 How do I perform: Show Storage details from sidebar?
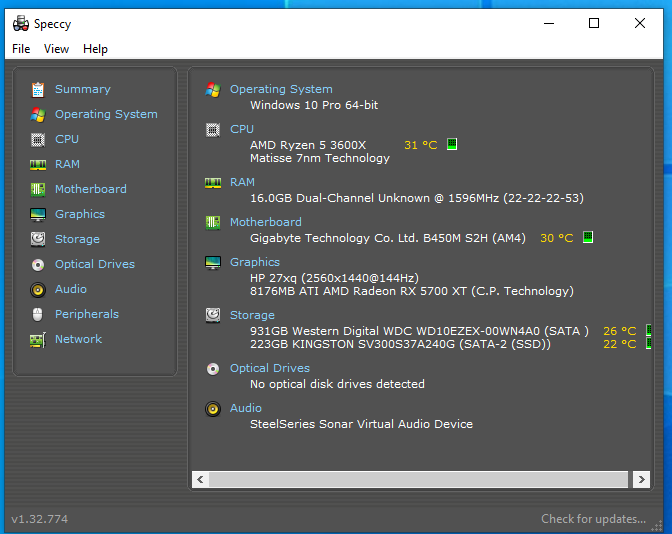coord(77,239)
